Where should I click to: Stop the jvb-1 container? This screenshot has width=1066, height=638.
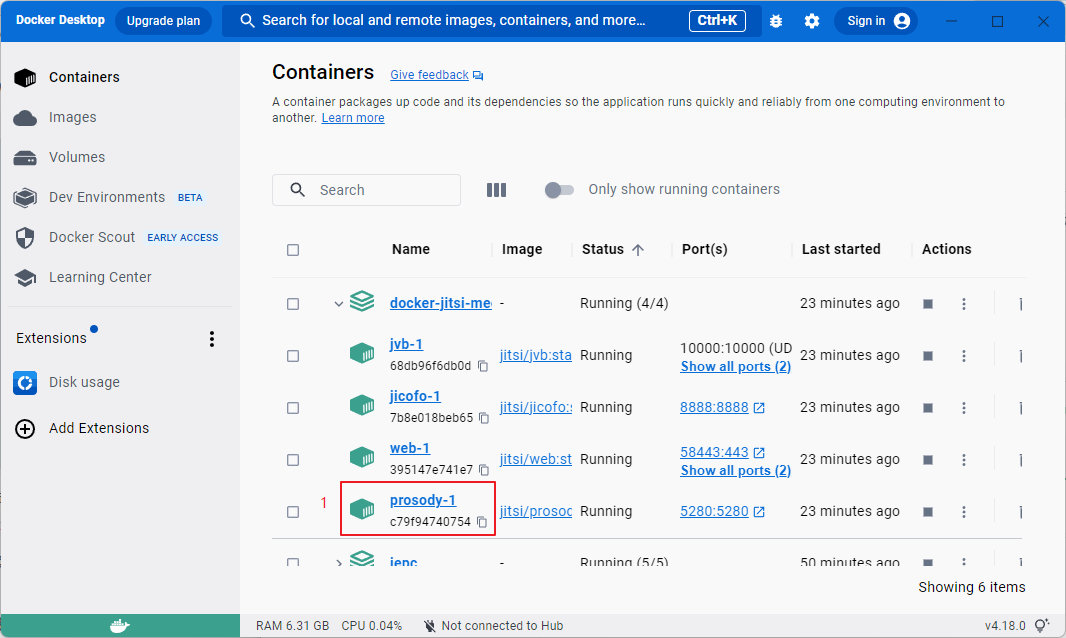click(928, 356)
